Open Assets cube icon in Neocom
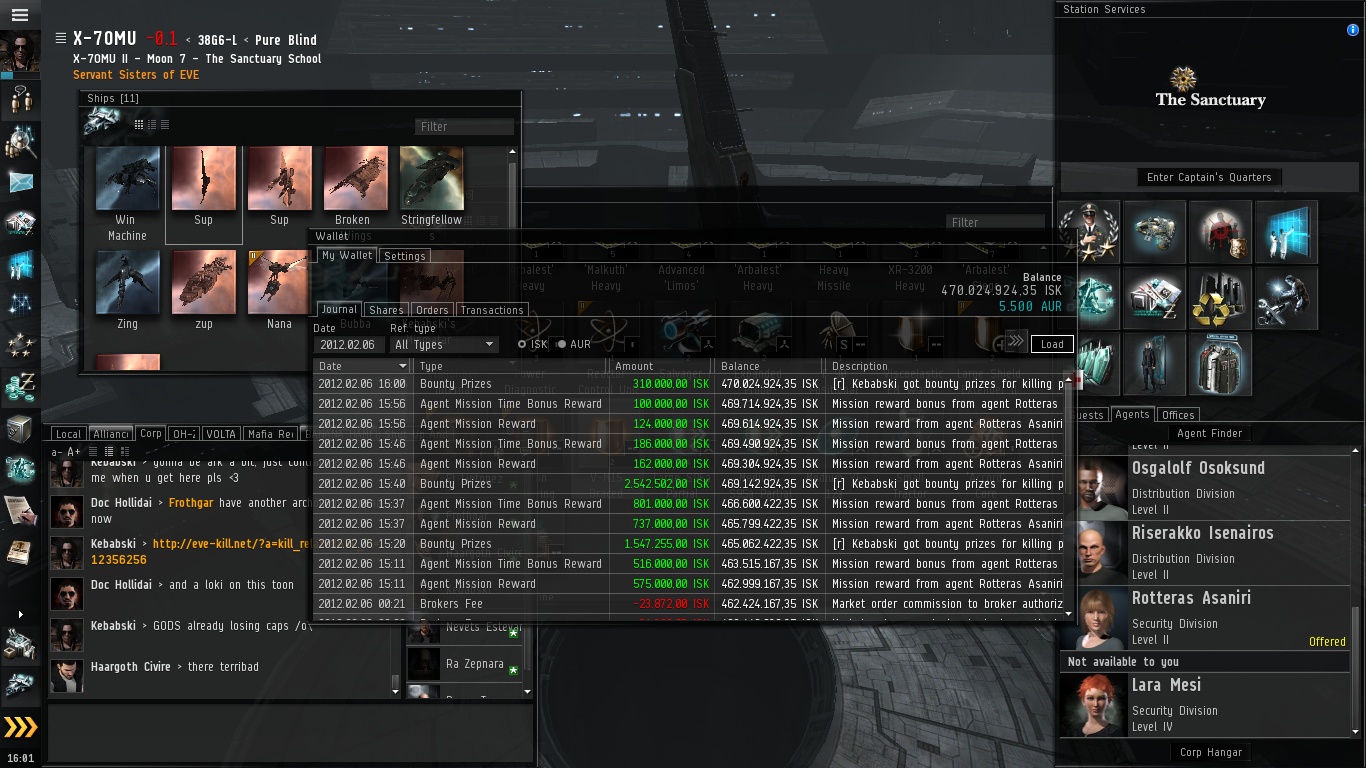The width and height of the screenshot is (1366, 768). click(x=20, y=428)
